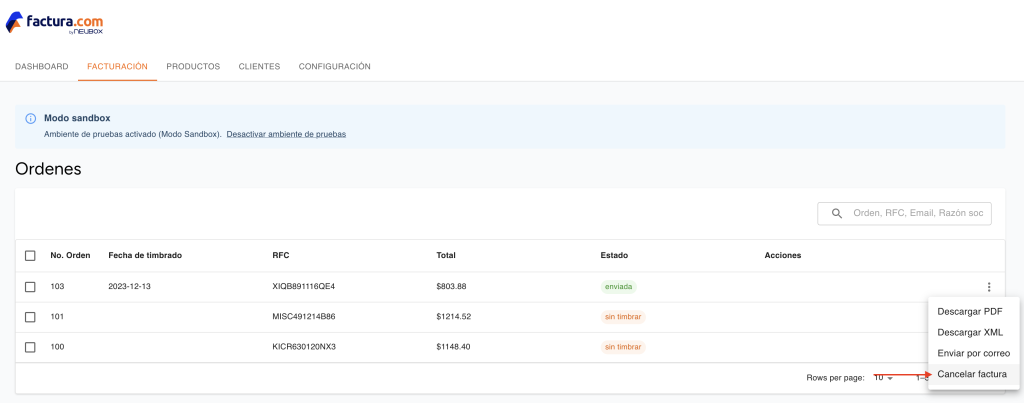Click the Estado column header
This screenshot has height=403, width=1024.
pos(614,255)
